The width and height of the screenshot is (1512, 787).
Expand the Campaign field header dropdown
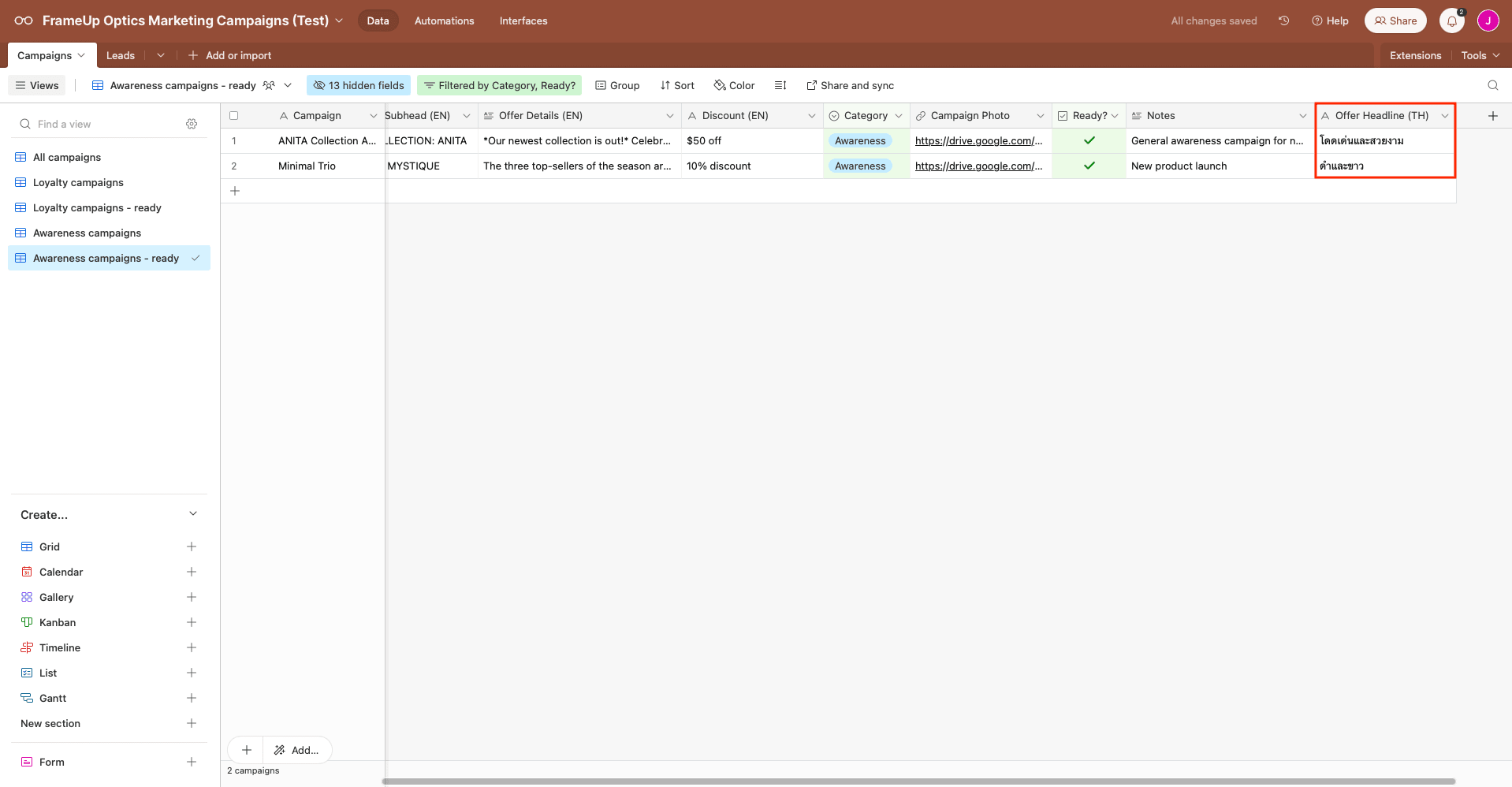[x=373, y=115]
